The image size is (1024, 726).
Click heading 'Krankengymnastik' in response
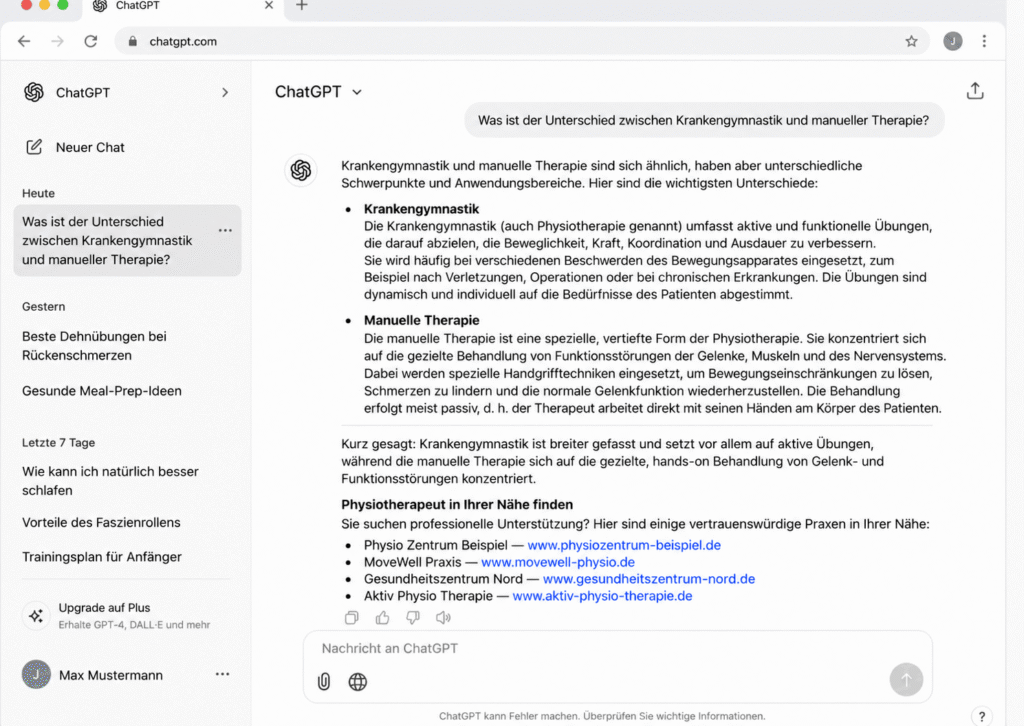(x=421, y=209)
